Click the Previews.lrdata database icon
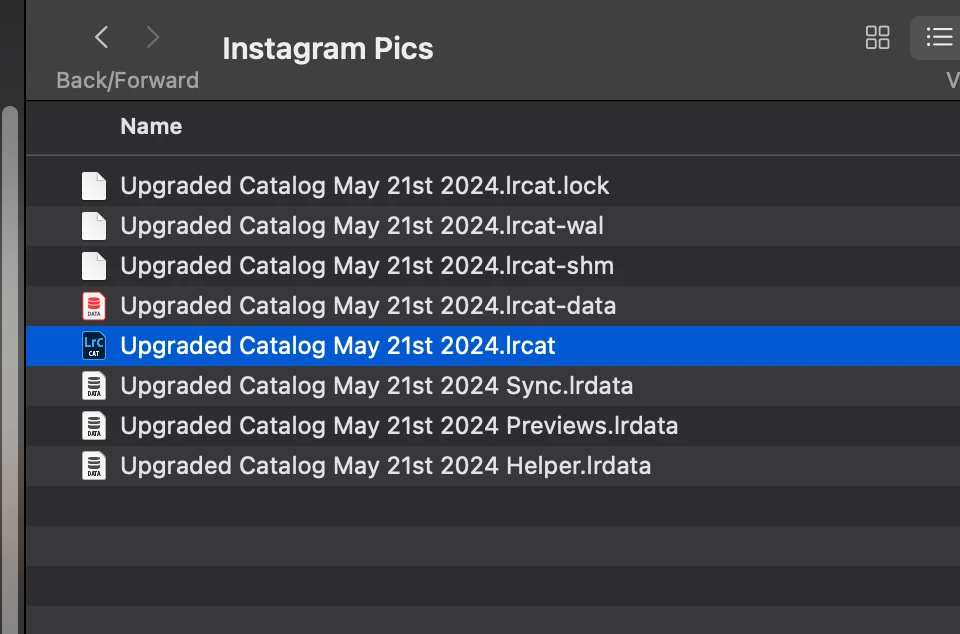Screen dimensions: 960x634 pos(93,426)
